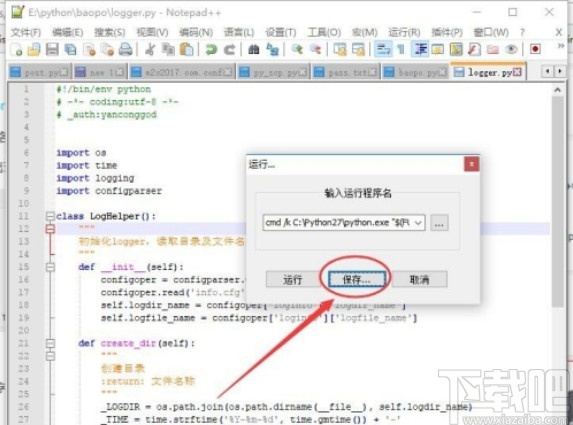Click the Folder as Workspace icon
573x425 pixels.
pos(493,49)
